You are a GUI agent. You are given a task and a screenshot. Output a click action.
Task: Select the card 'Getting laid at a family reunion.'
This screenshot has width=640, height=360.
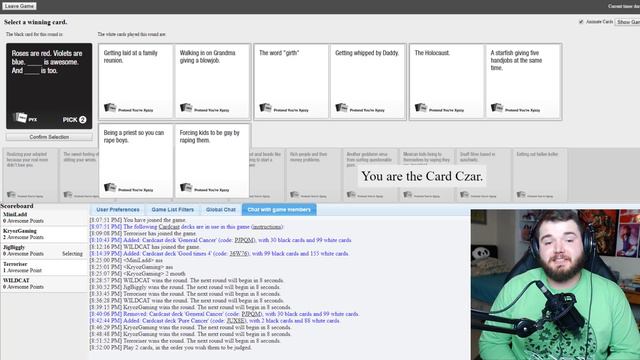coord(136,82)
